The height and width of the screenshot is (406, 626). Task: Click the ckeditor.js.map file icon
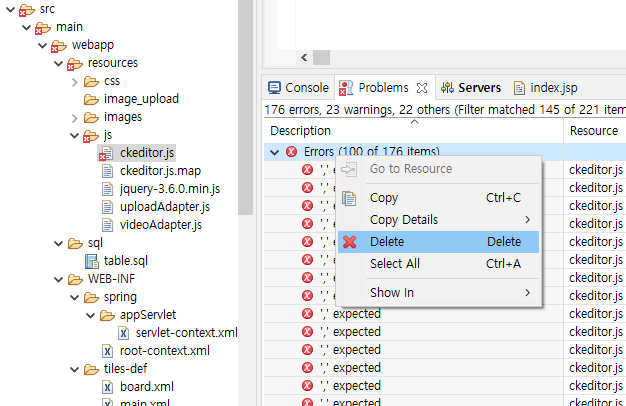tap(107, 171)
